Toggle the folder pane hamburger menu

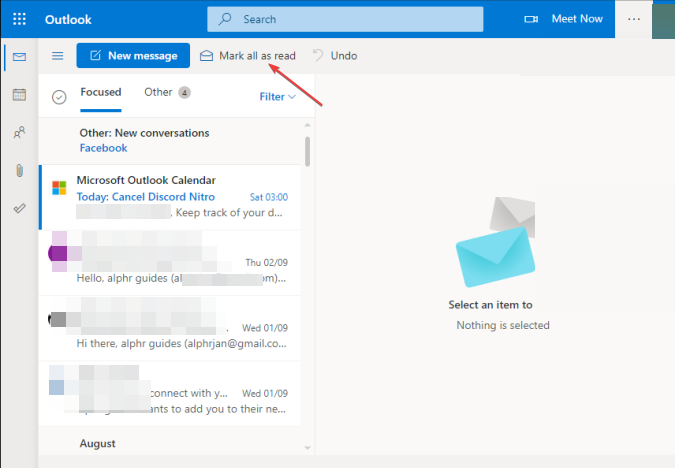pos(58,56)
